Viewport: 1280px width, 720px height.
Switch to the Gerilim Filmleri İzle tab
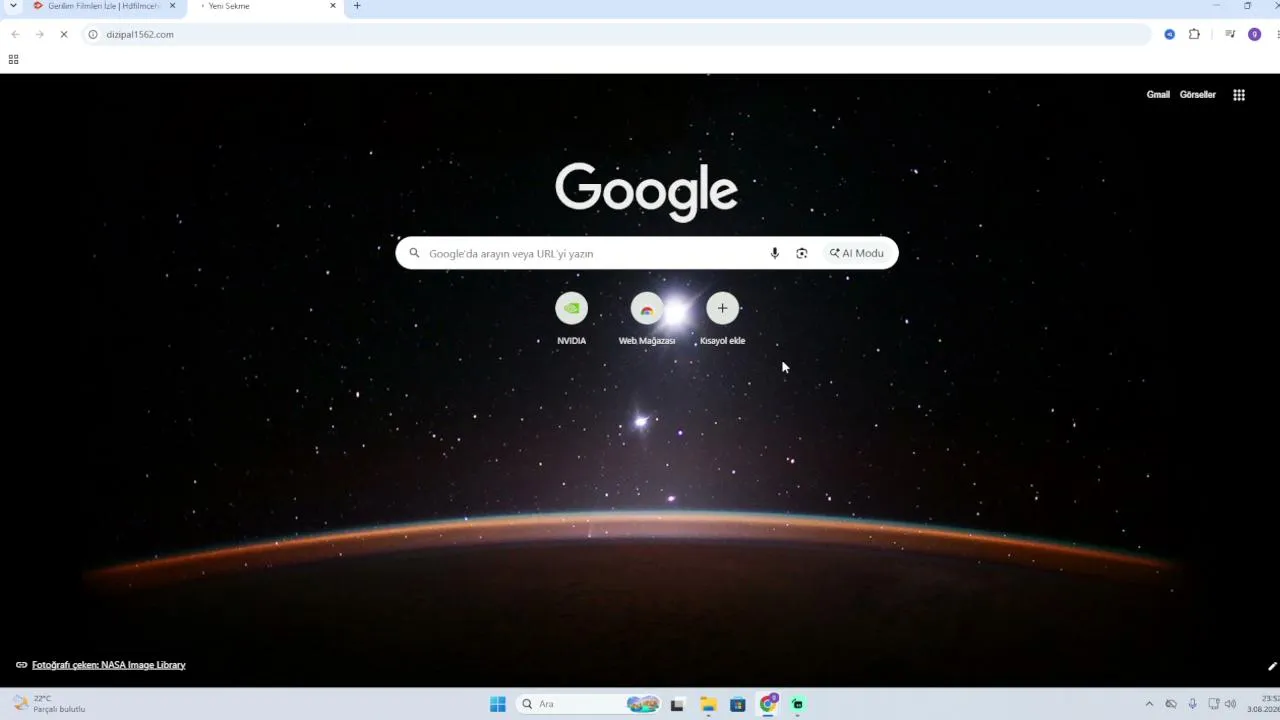(x=98, y=6)
